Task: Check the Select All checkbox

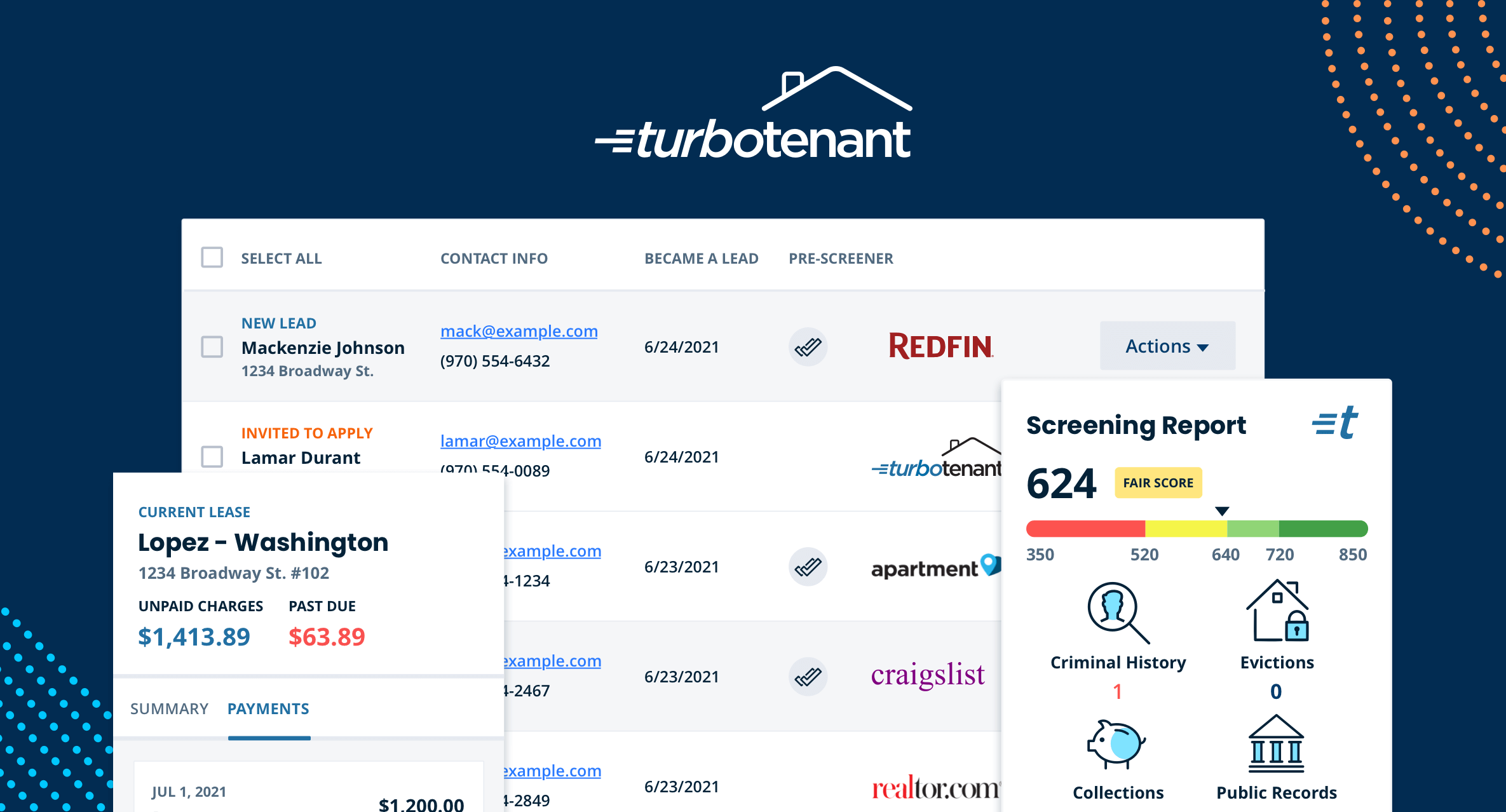Action: [x=212, y=258]
